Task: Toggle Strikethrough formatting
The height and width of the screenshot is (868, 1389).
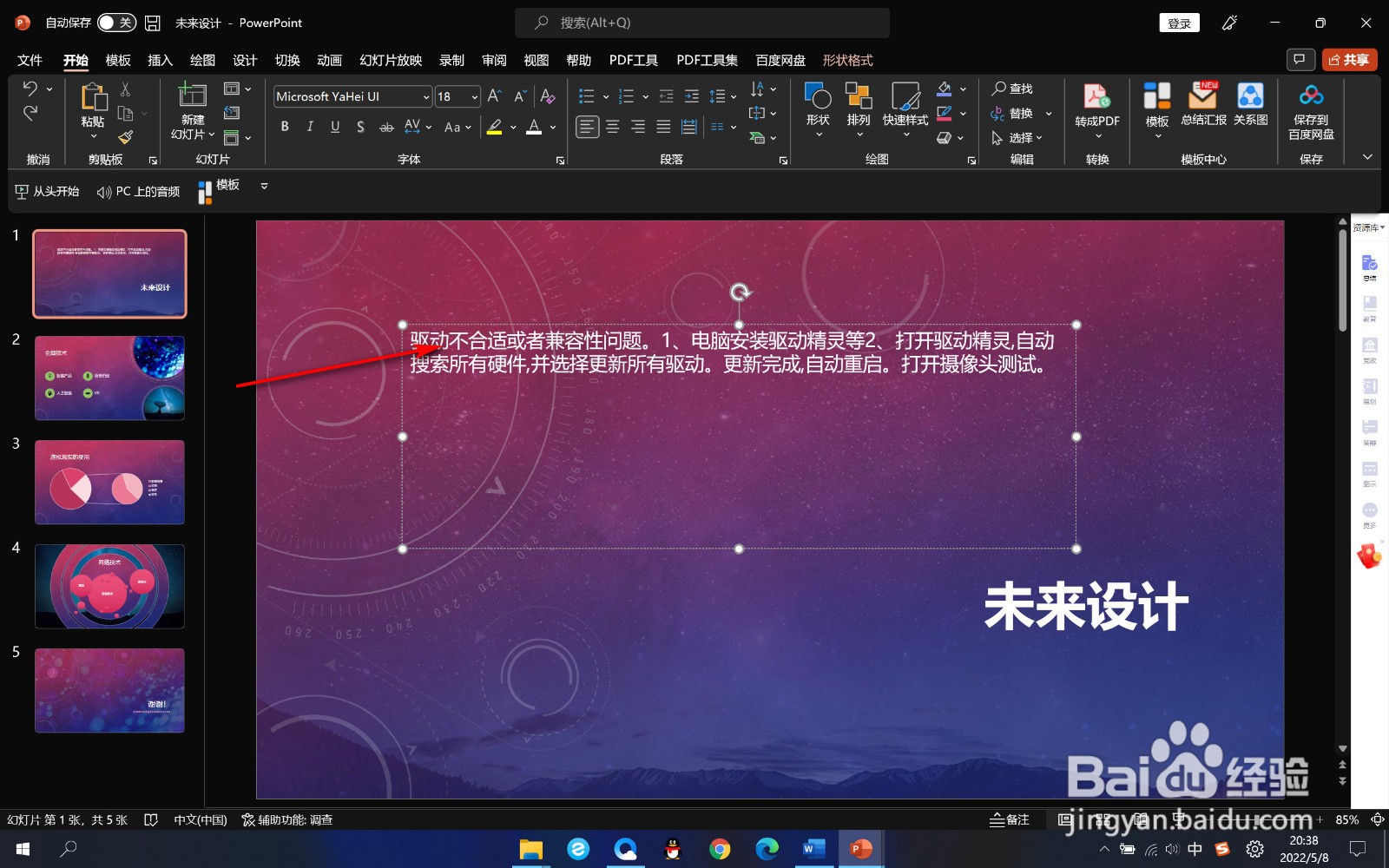Action: pos(386,127)
